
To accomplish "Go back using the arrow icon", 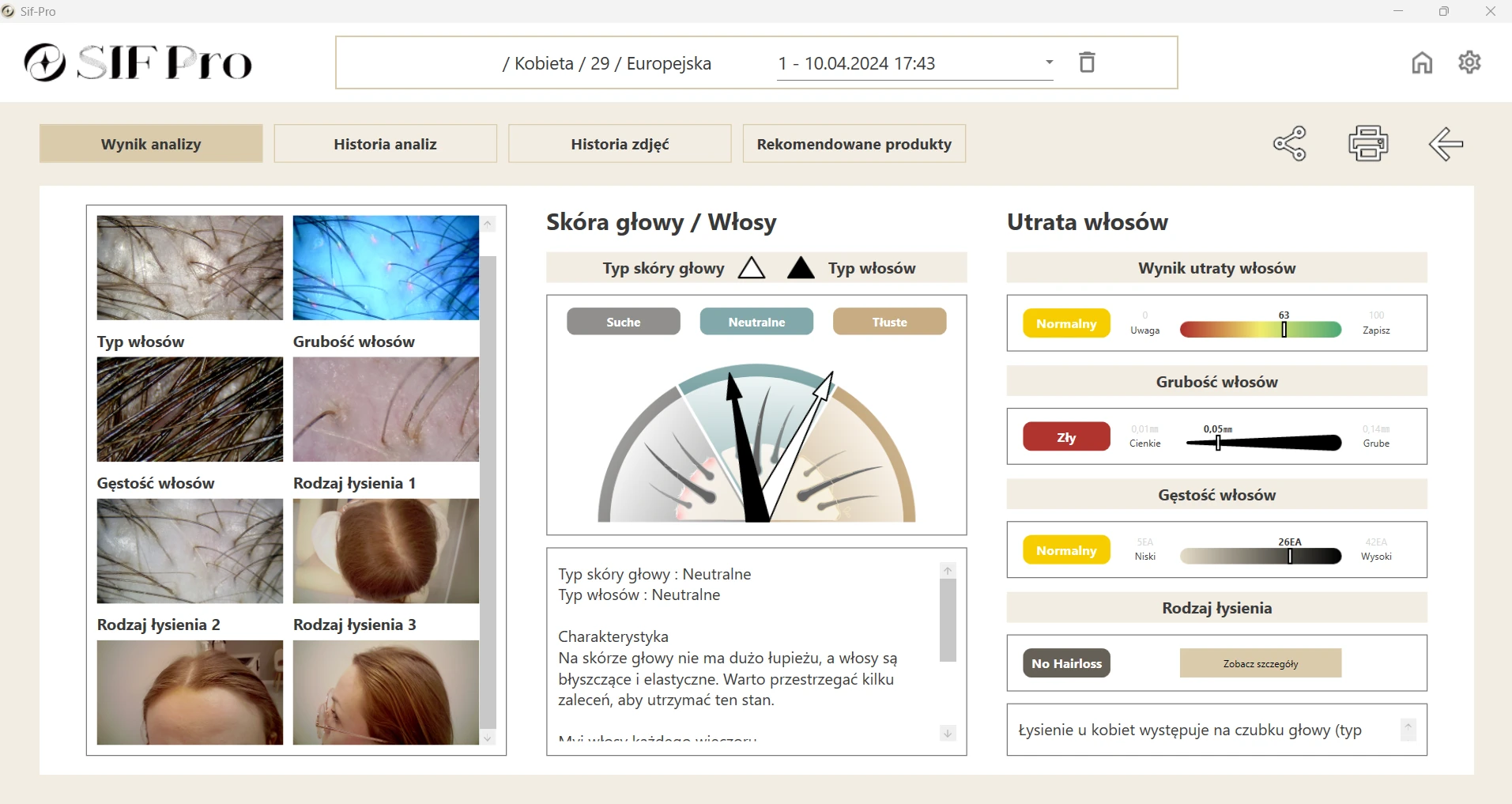I will tap(1446, 143).
